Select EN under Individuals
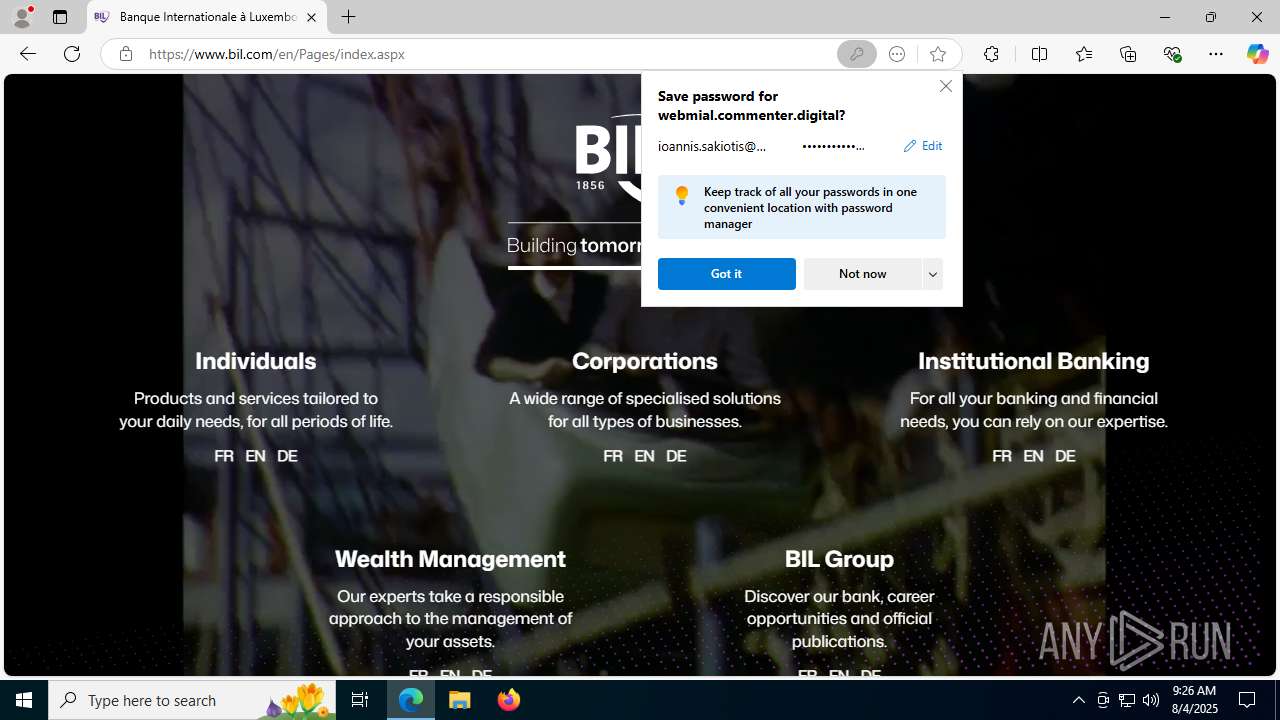 click(x=255, y=456)
